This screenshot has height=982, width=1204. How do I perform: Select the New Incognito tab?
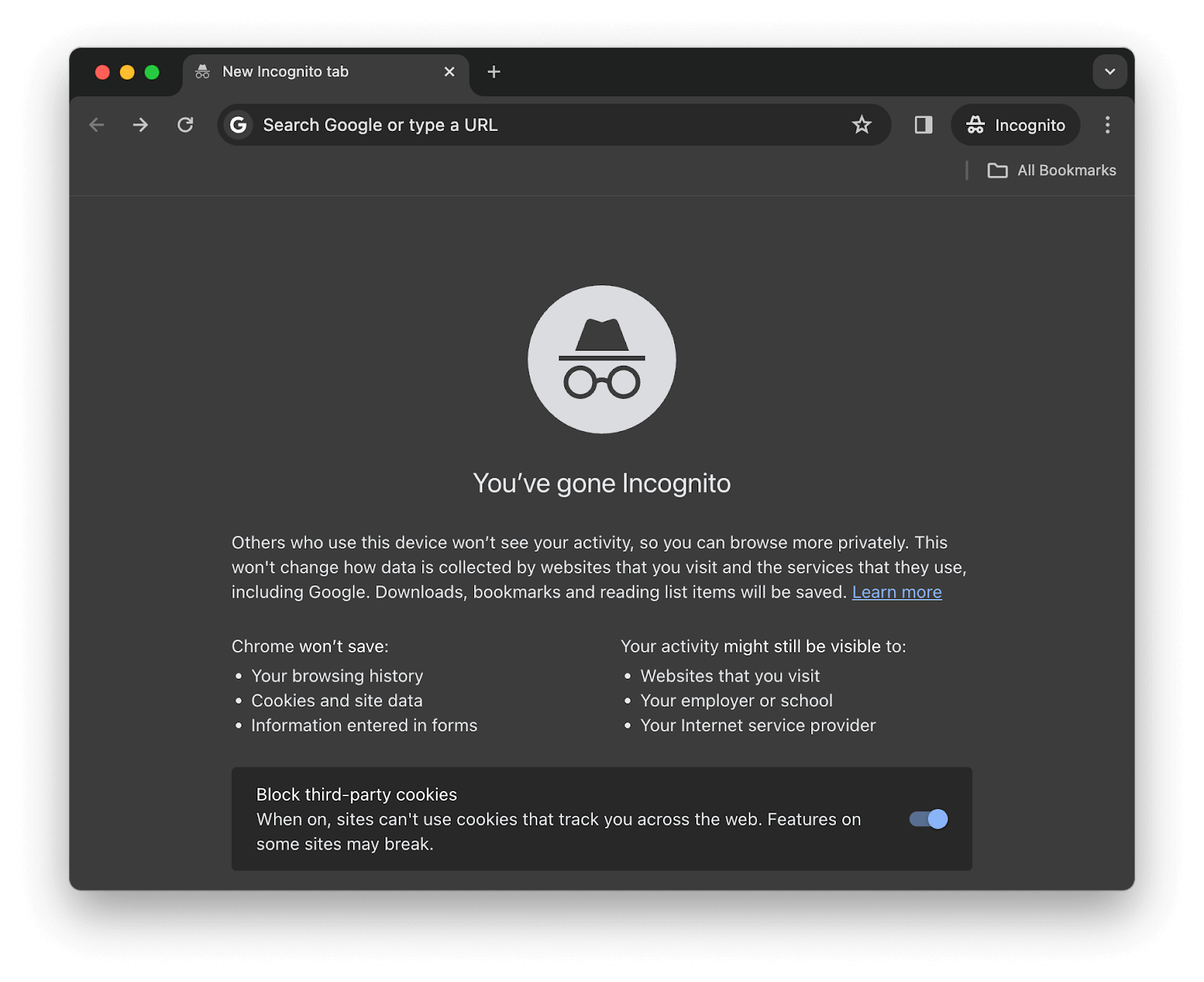pyautogui.click(x=301, y=72)
